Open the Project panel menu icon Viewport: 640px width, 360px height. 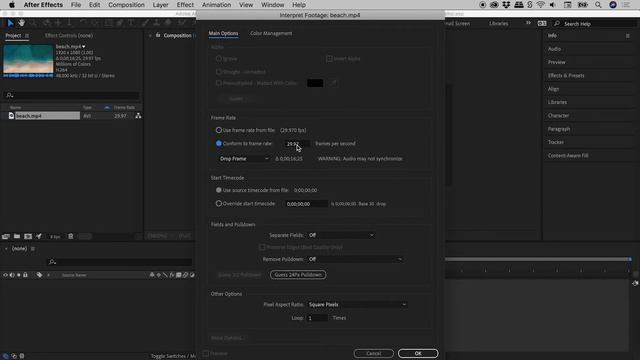(27, 36)
